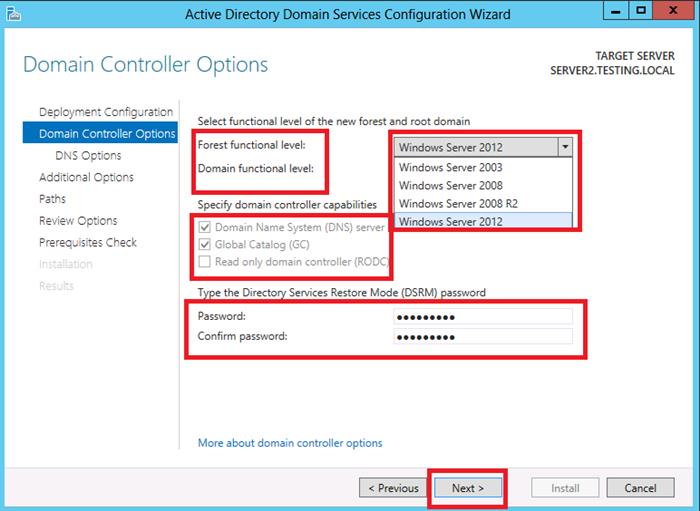Image resolution: width=700 pixels, height=511 pixels.
Task: Click into the Confirm password field
Action: pyautogui.click(x=483, y=336)
